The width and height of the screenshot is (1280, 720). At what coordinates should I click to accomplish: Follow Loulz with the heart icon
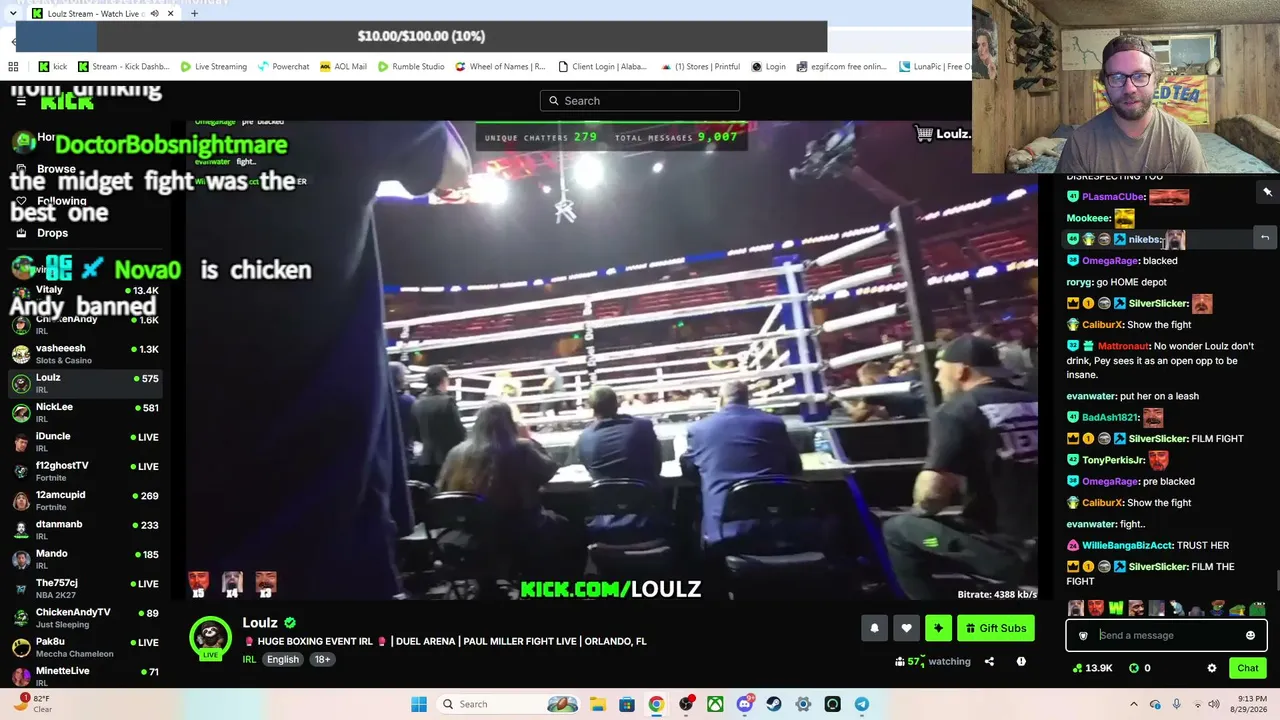click(906, 628)
